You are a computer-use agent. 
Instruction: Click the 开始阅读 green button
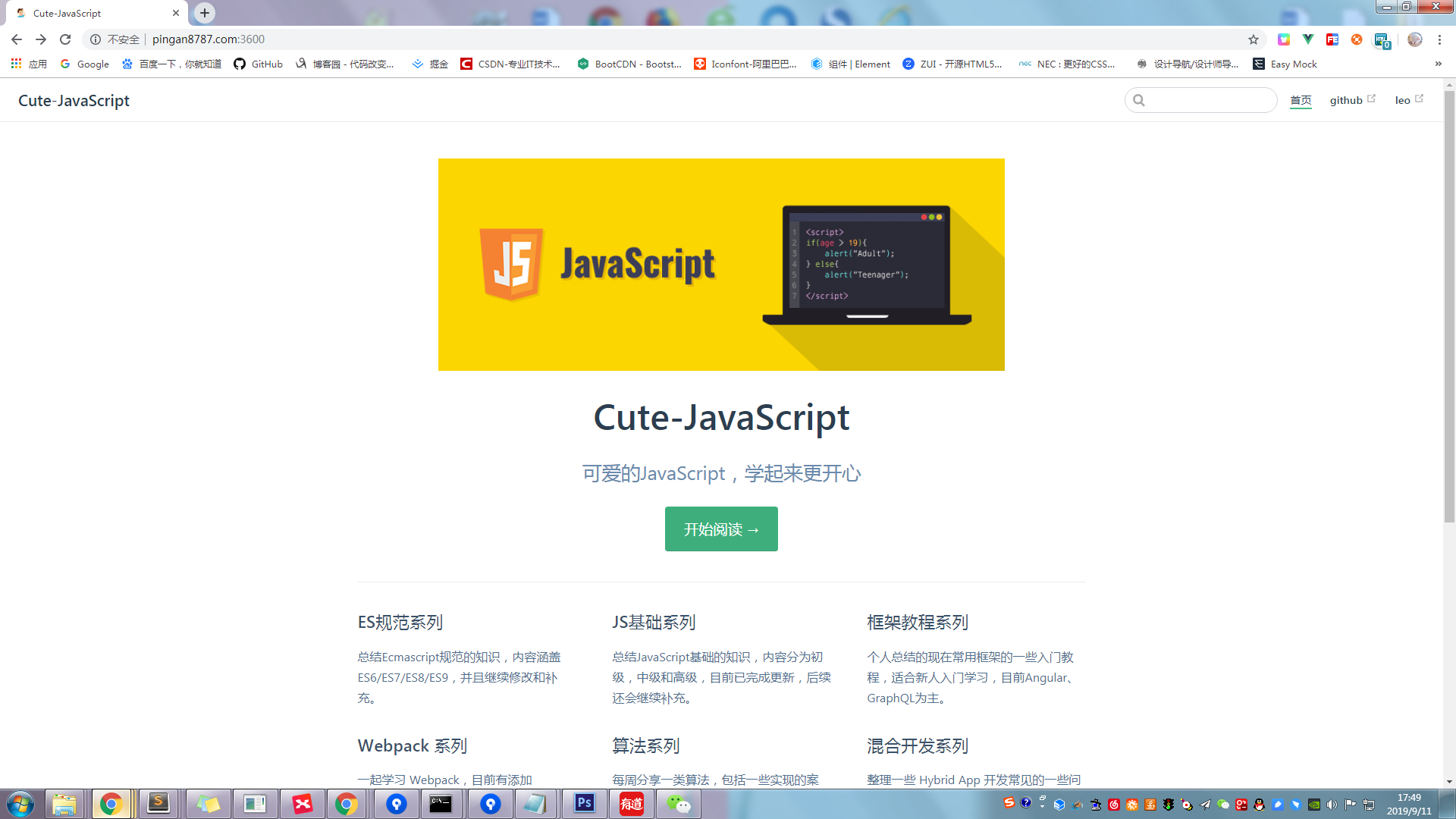coord(721,529)
